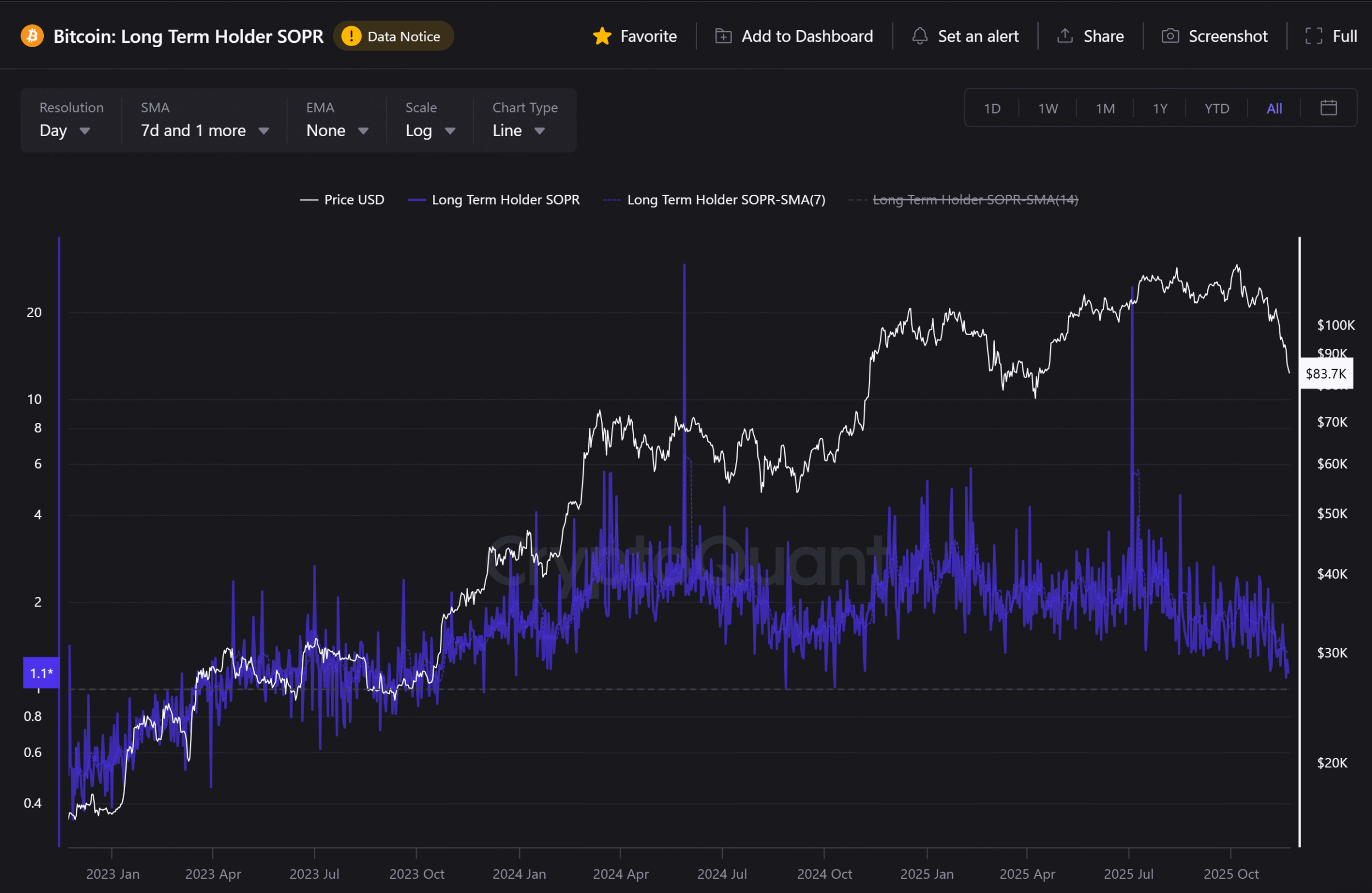Select the 1Y time range tab

pos(1160,108)
